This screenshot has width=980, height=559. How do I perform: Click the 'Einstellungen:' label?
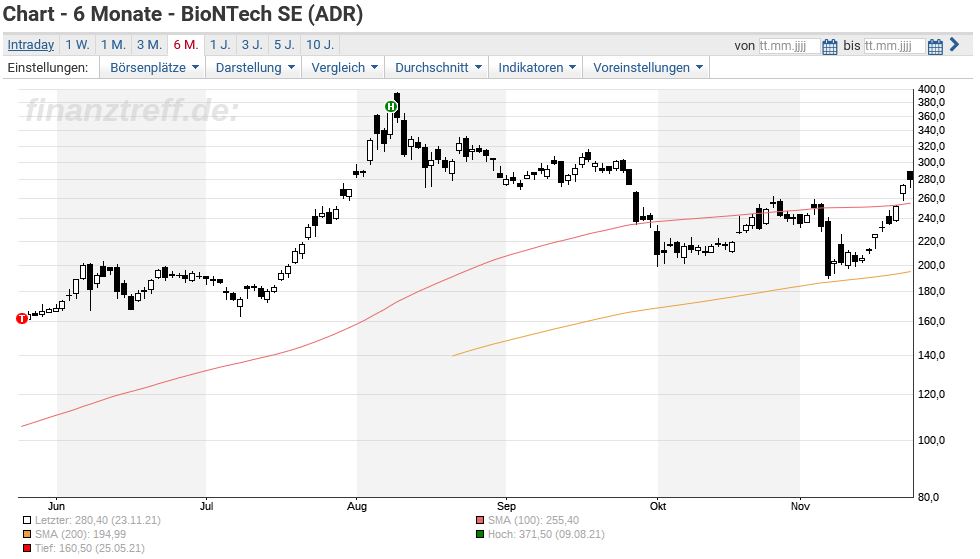coord(48,68)
